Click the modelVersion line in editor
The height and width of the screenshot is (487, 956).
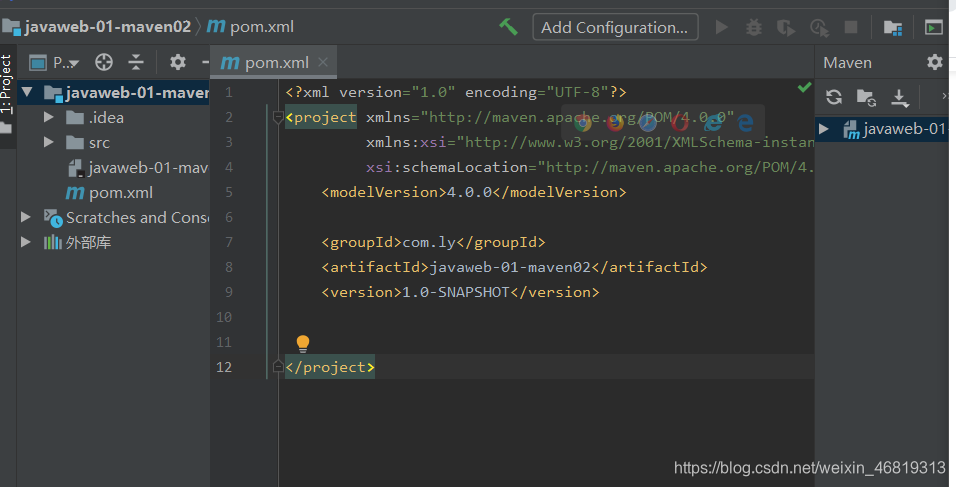474,193
